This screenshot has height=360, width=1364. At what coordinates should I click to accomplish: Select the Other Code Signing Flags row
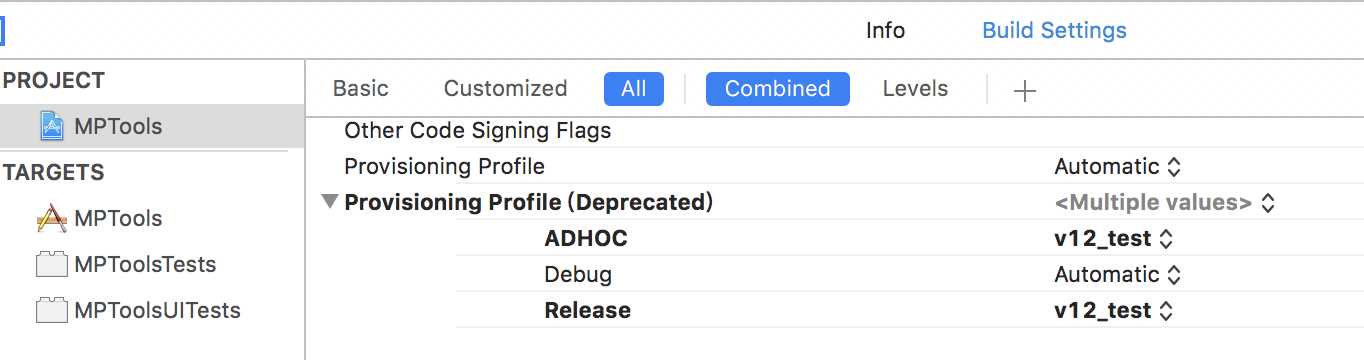834,131
